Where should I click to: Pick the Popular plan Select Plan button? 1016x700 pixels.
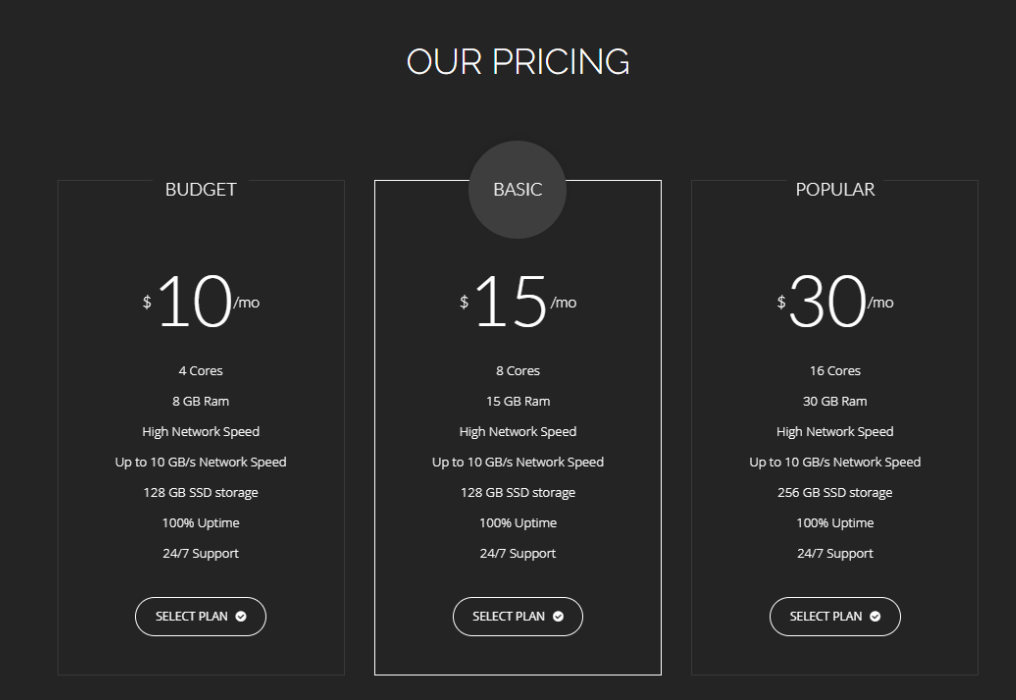(x=835, y=616)
